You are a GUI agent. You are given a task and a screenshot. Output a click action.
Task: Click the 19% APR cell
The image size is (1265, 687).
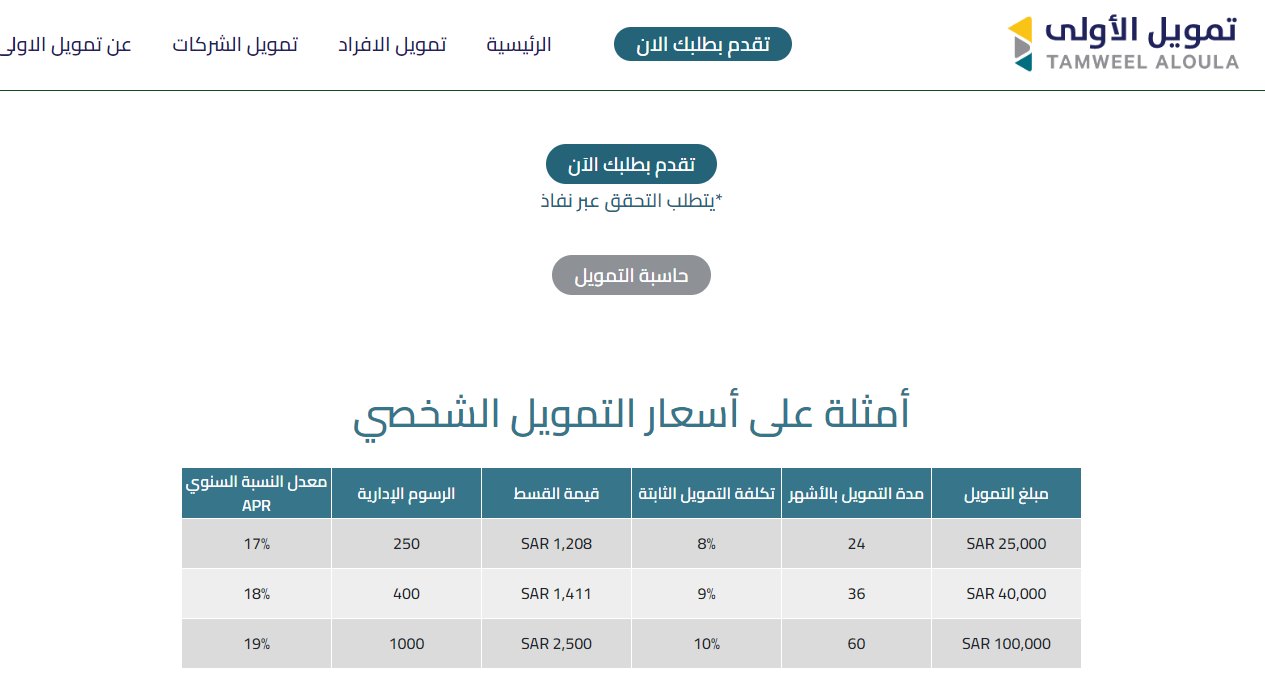[x=256, y=644]
